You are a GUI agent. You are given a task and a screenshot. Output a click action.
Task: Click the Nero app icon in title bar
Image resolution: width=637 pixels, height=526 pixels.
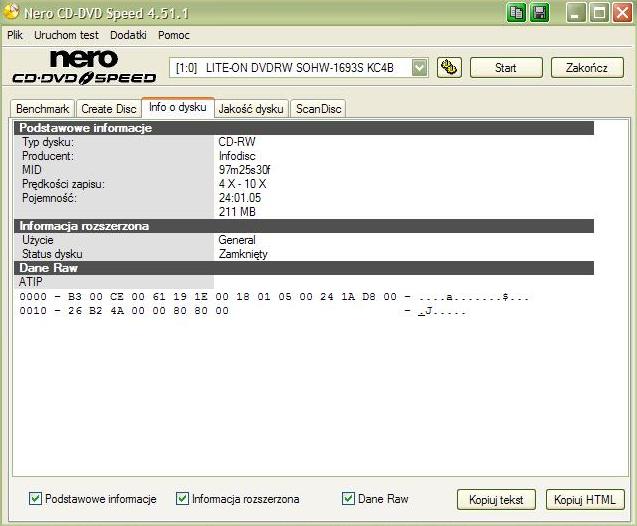pyautogui.click(x=11, y=11)
